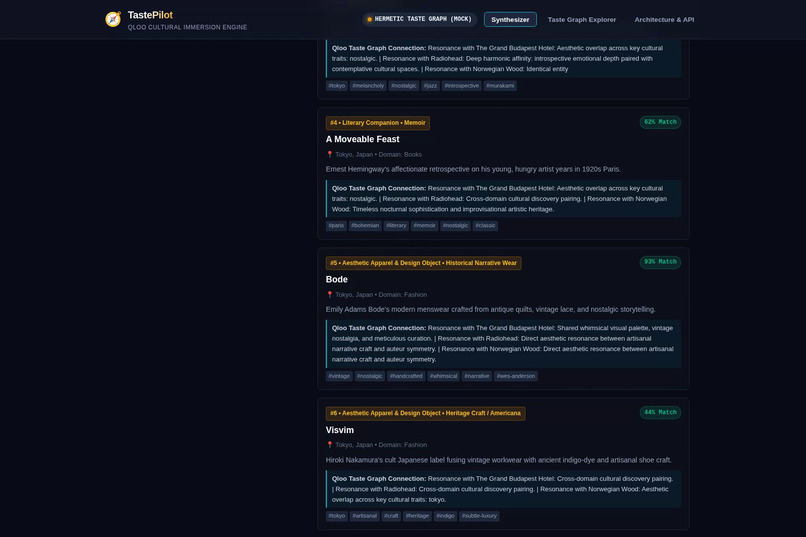
Task: Click the #paris tag
Action: (336, 226)
